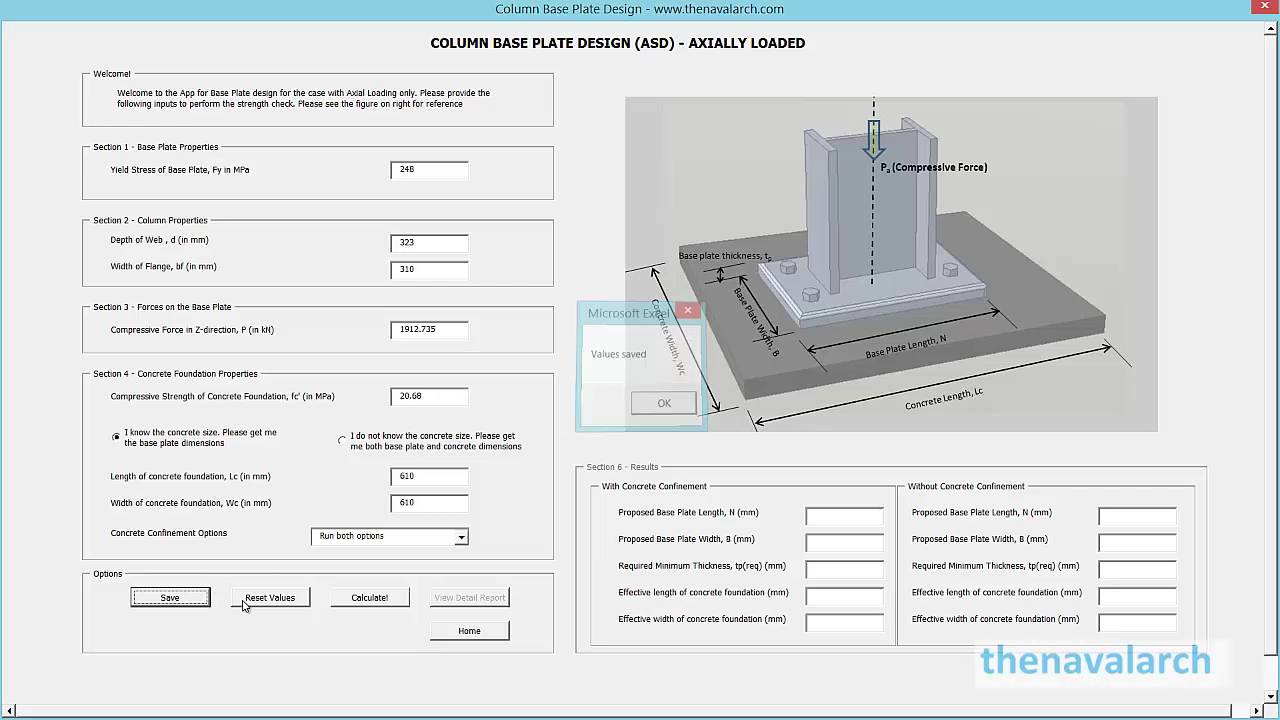The height and width of the screenshot is (720, 1280).
Task: Click 'Section 4 - Concrete Foundation Properties' label
Action: (175, 374)
